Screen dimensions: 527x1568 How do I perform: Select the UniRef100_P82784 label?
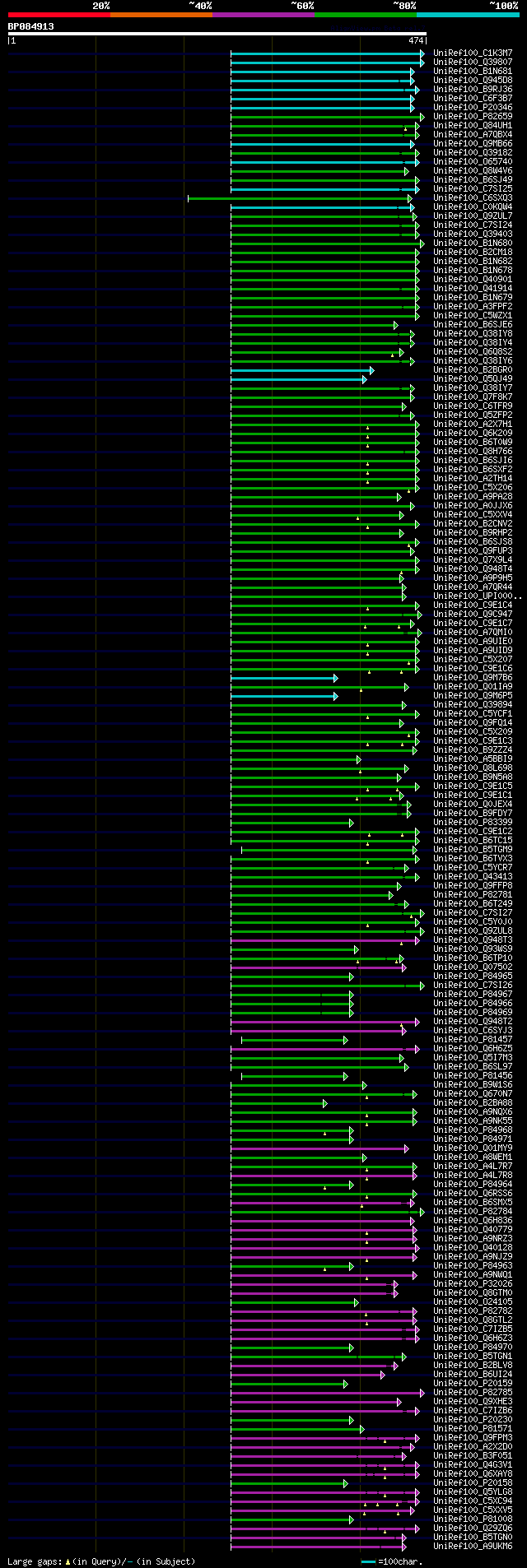[x=473, y=1211]
